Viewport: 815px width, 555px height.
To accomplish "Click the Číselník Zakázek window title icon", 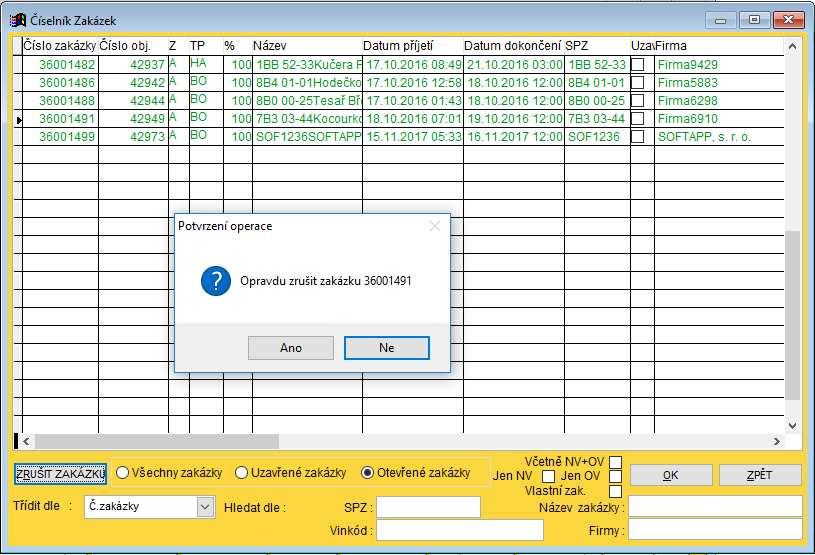I will pyautogui.click(x=18, y=20).
